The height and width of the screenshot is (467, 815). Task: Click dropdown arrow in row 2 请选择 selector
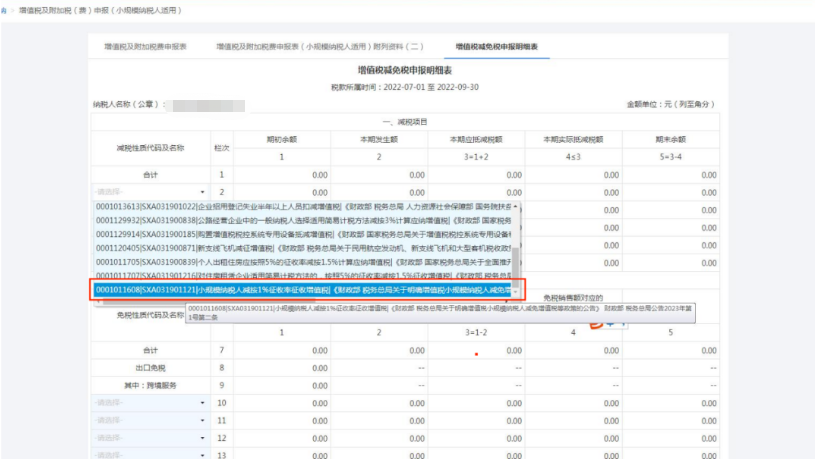[x=202, y=191]
